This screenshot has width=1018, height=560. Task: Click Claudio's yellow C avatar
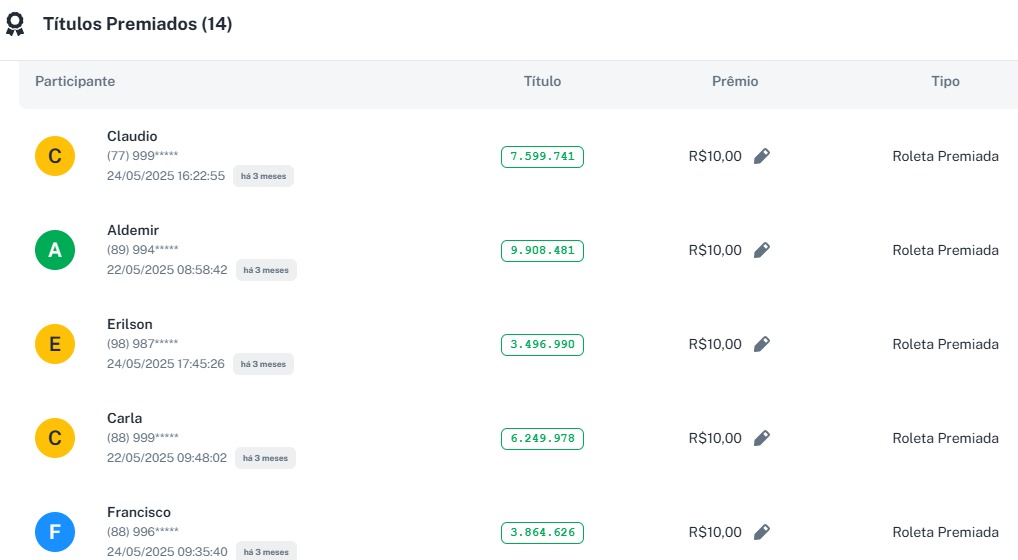[x=55, y=156]
